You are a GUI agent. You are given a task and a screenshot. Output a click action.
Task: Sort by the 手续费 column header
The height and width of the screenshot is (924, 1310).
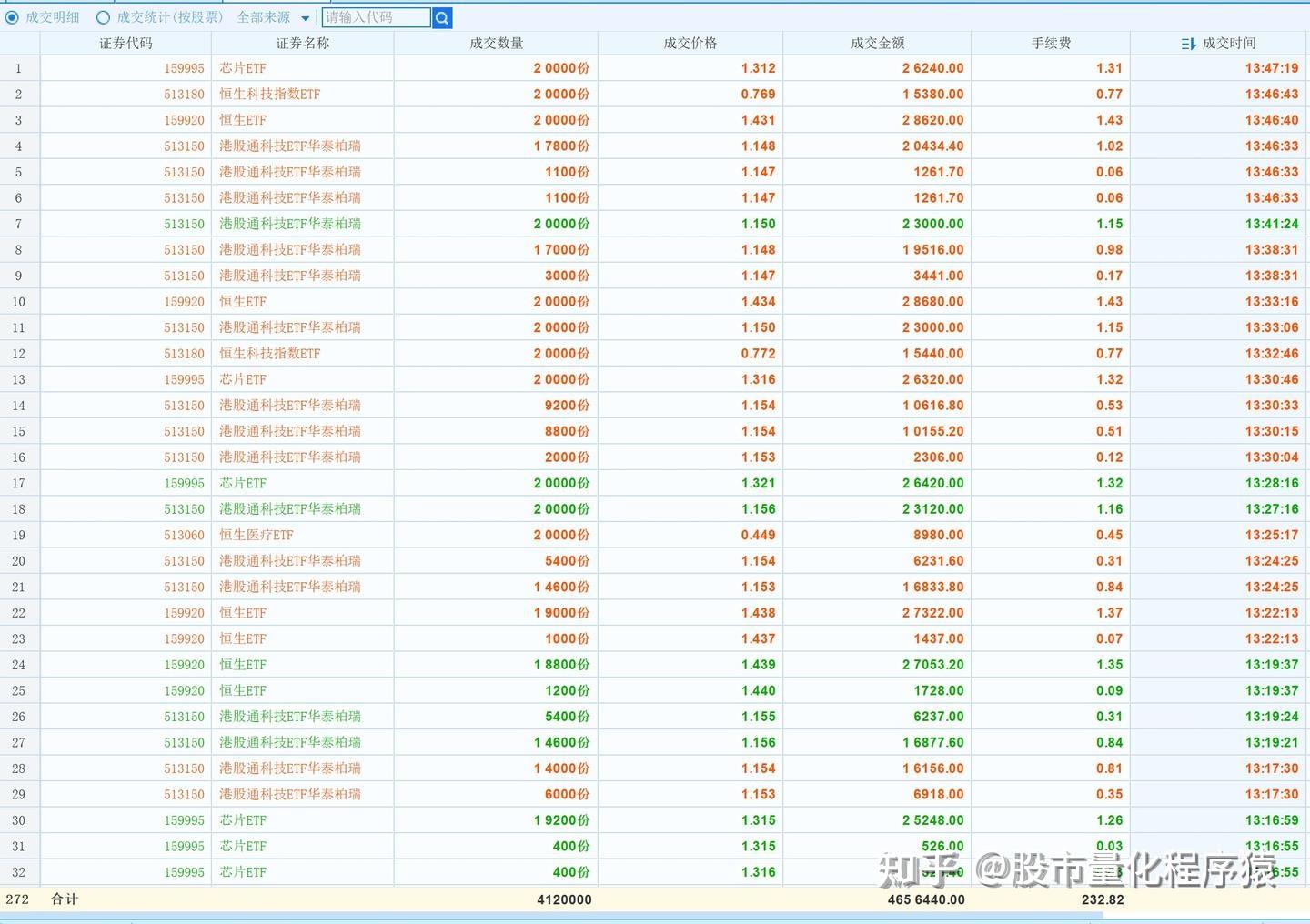point(1052,43)
